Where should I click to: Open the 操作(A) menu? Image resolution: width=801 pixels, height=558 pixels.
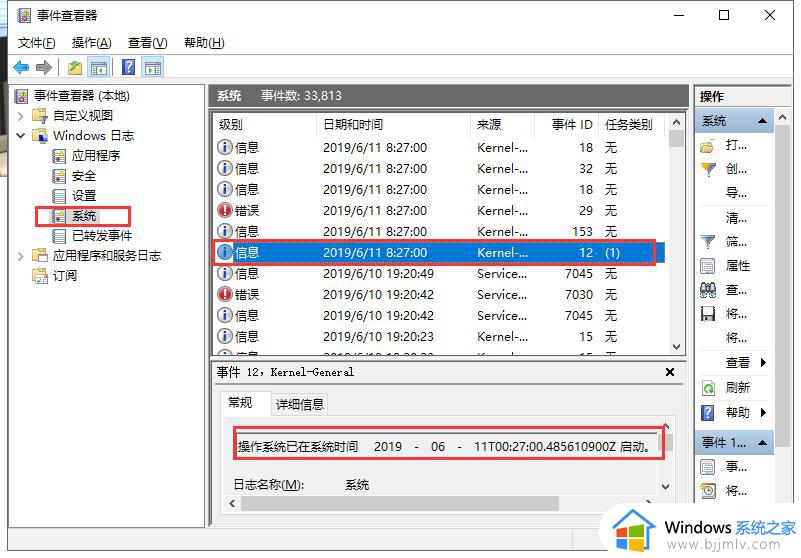point(91,43)
